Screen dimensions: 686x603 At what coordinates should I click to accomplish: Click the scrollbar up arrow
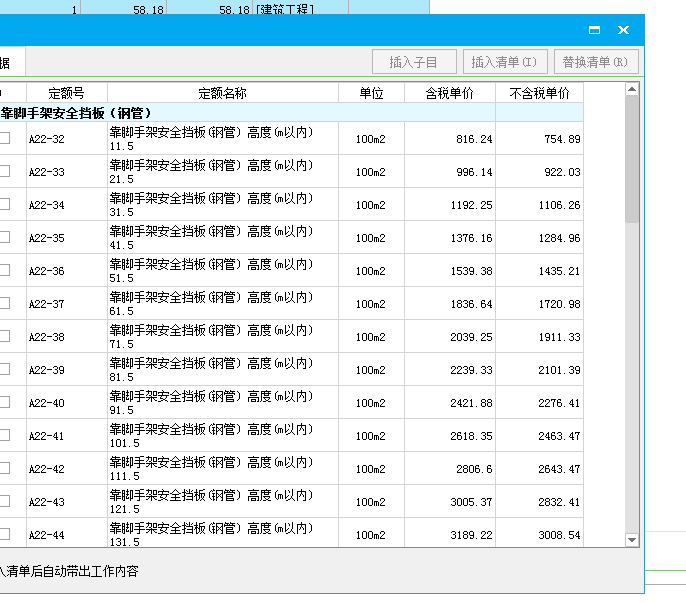[x=632, y=90]
